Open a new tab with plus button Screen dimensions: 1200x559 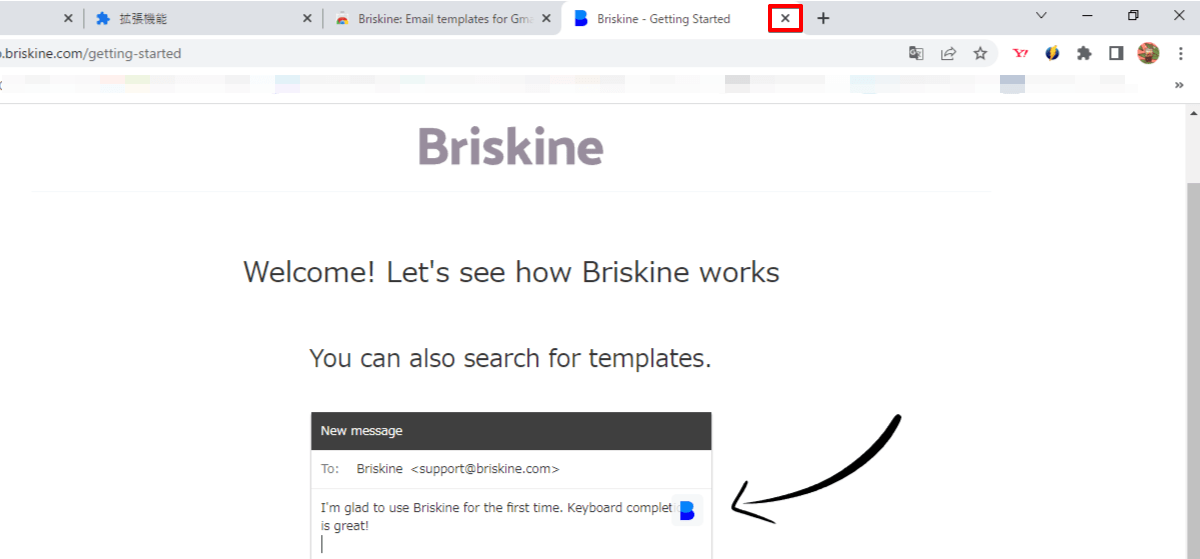pyautogui.click(x=823, y=18)
